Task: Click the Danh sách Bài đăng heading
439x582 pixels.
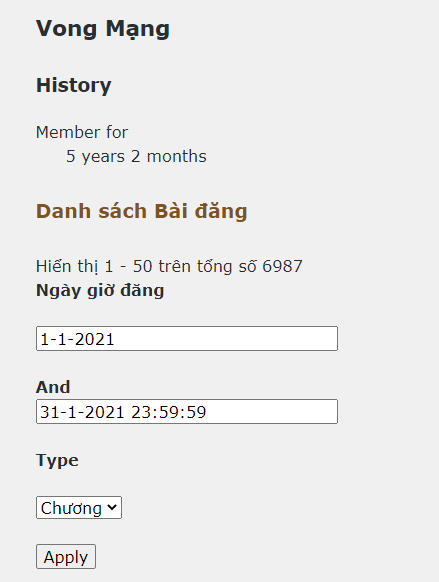Action: (x=141, y=211)
